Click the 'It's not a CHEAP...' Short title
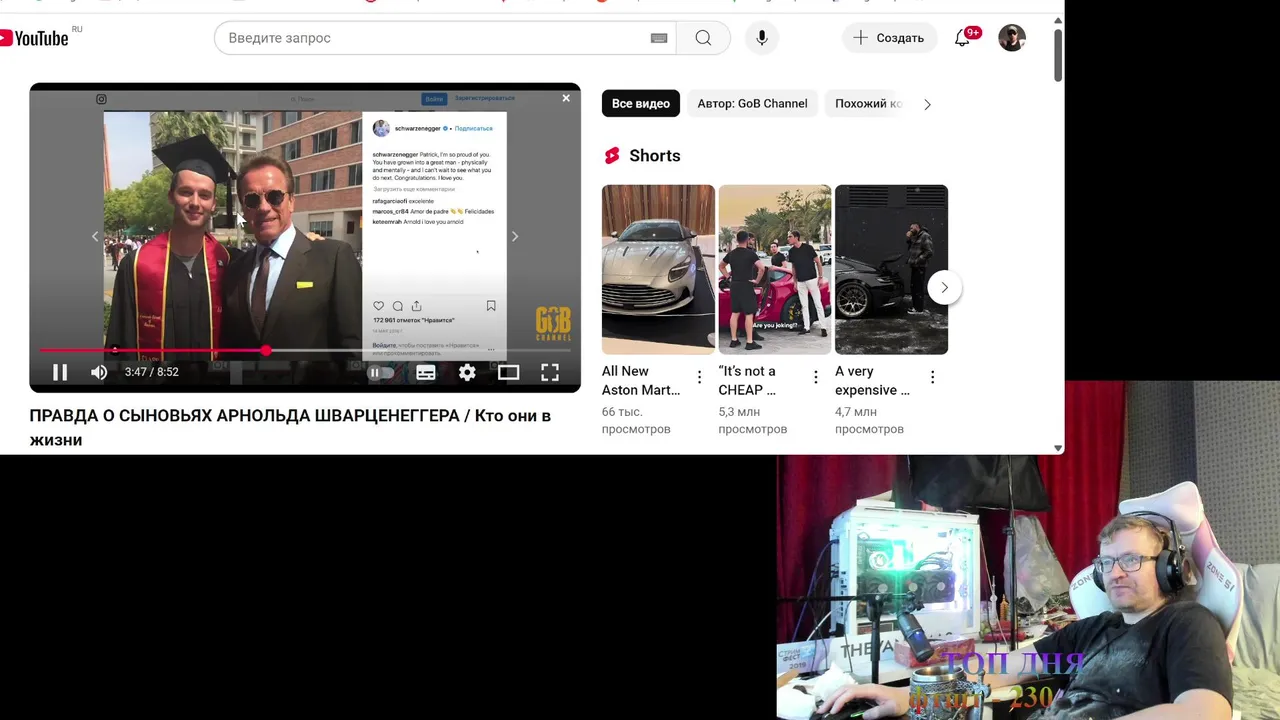Viewport: 1280px width, 720px height. 748,381
